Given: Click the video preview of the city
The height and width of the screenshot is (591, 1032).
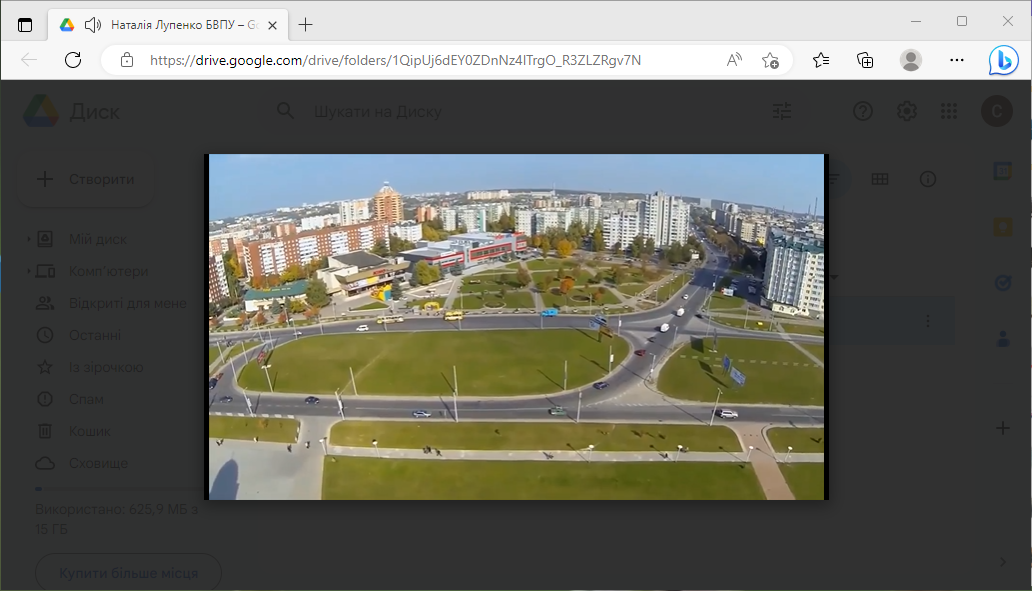Looking at the screenshot, I should click(516, 327).
